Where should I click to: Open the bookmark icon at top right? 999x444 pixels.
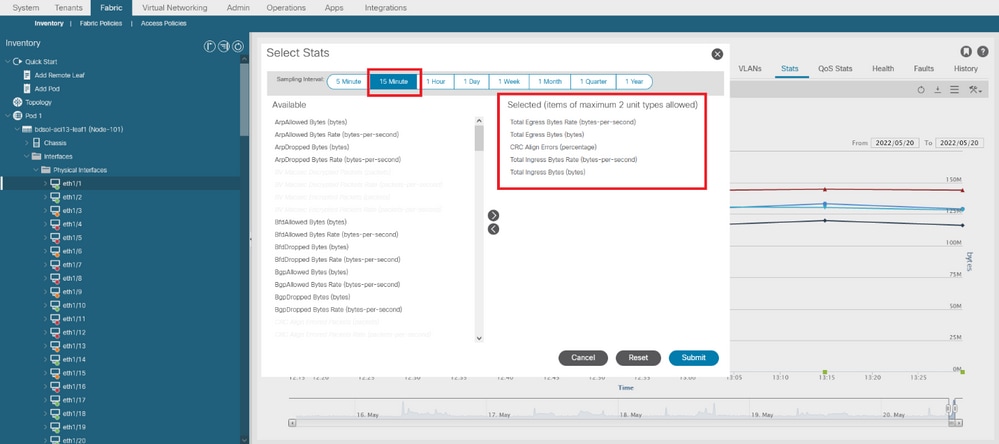966,51
